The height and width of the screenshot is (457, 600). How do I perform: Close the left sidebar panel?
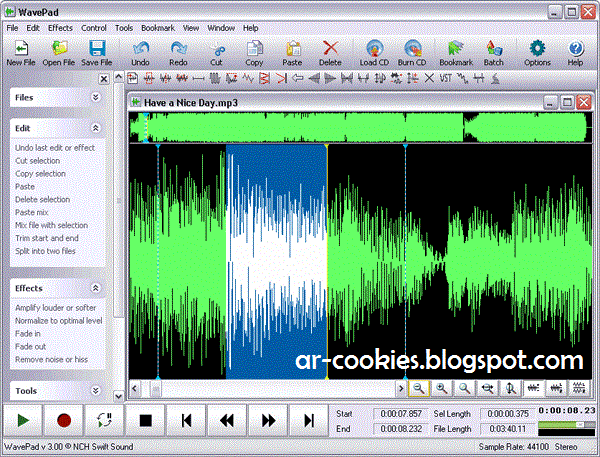pos(104,79)
